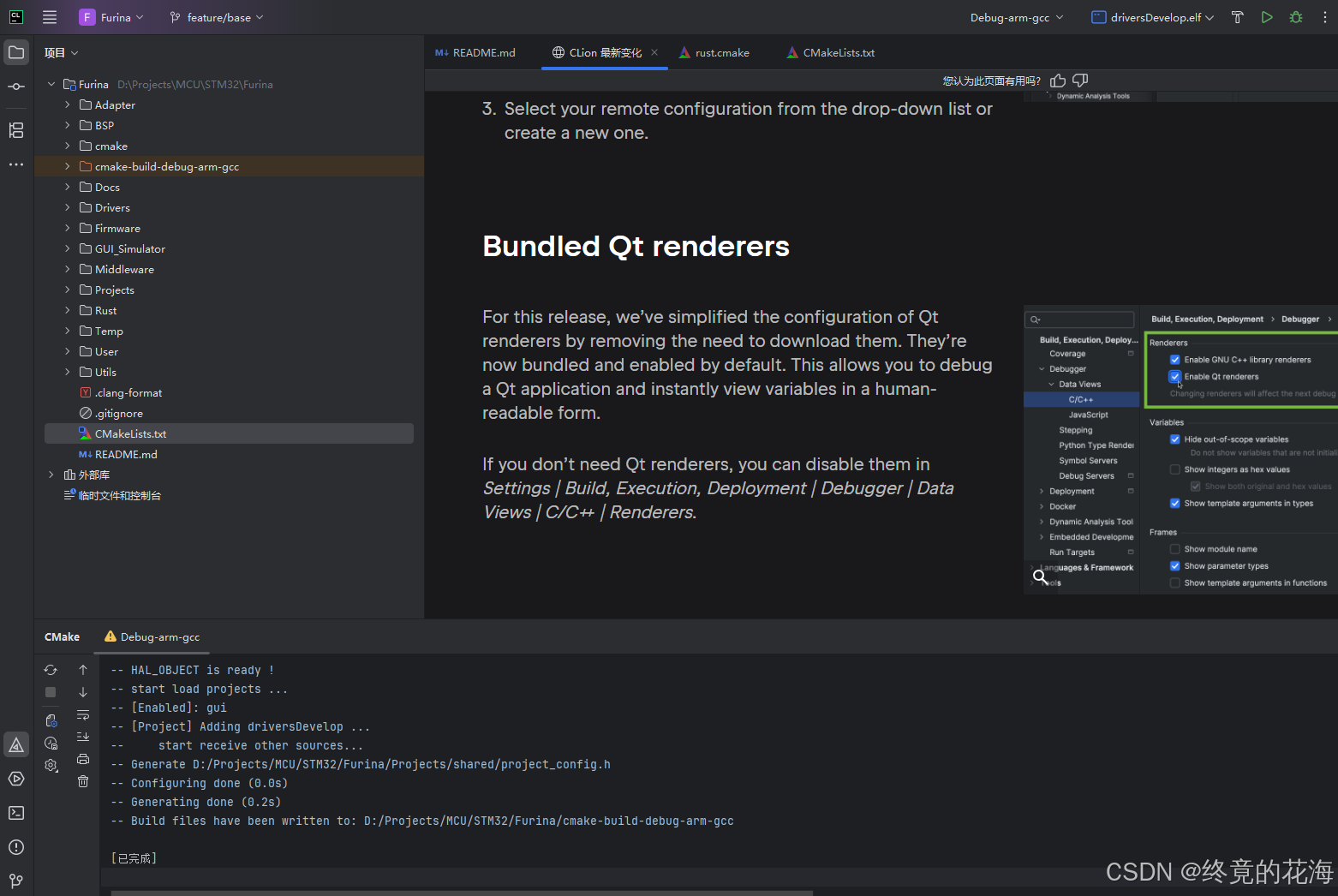This screenshot has width=1338, height=896.
Task: Open CMake settings gear icon
Action: 51,765
